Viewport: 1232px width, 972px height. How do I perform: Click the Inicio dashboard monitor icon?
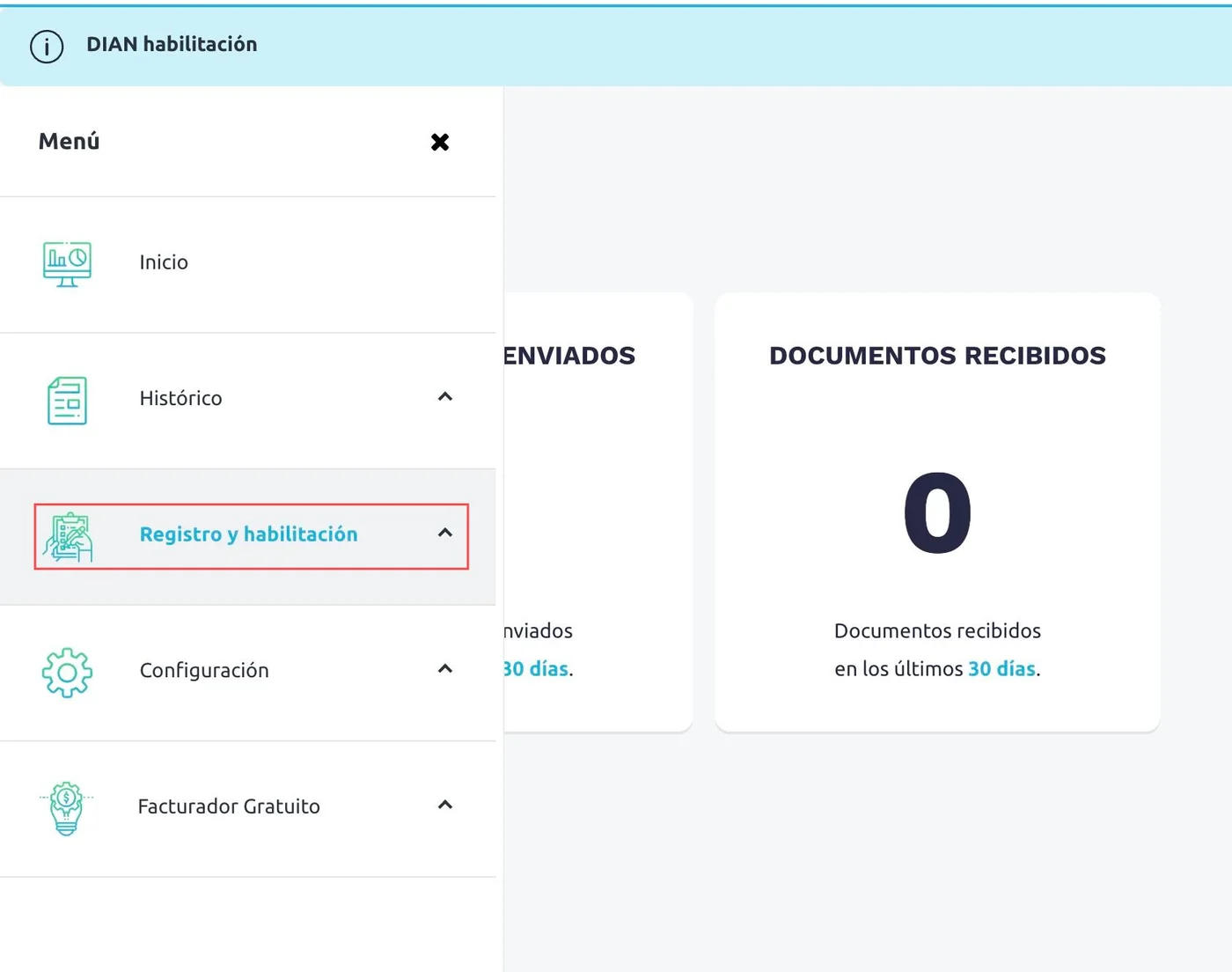click(x=67, y=263)
